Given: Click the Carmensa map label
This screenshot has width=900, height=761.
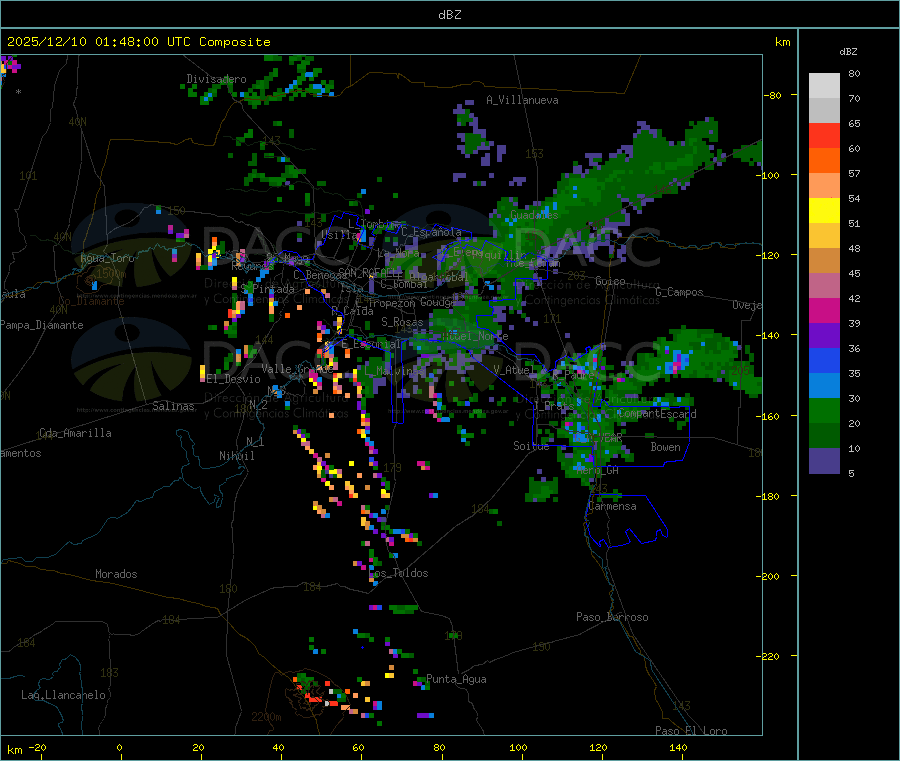Looking at the screenshot, I should pos(612,506).
